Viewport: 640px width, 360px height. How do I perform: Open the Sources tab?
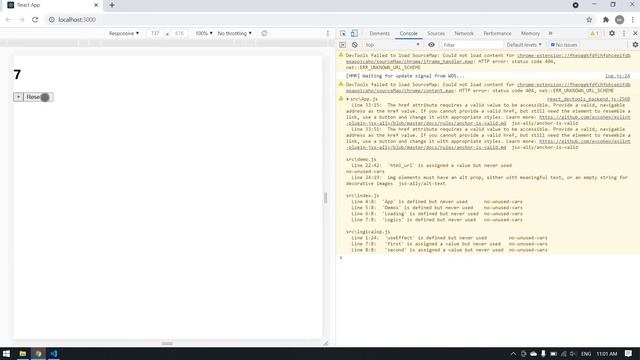pyautogui.click(x=436, y=33)
